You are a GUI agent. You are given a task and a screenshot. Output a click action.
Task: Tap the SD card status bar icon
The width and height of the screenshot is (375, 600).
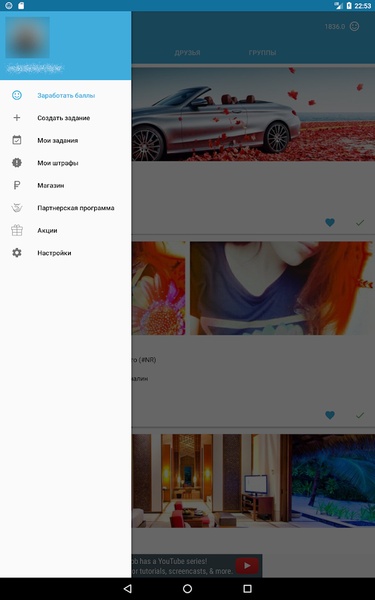pos(21,5)
